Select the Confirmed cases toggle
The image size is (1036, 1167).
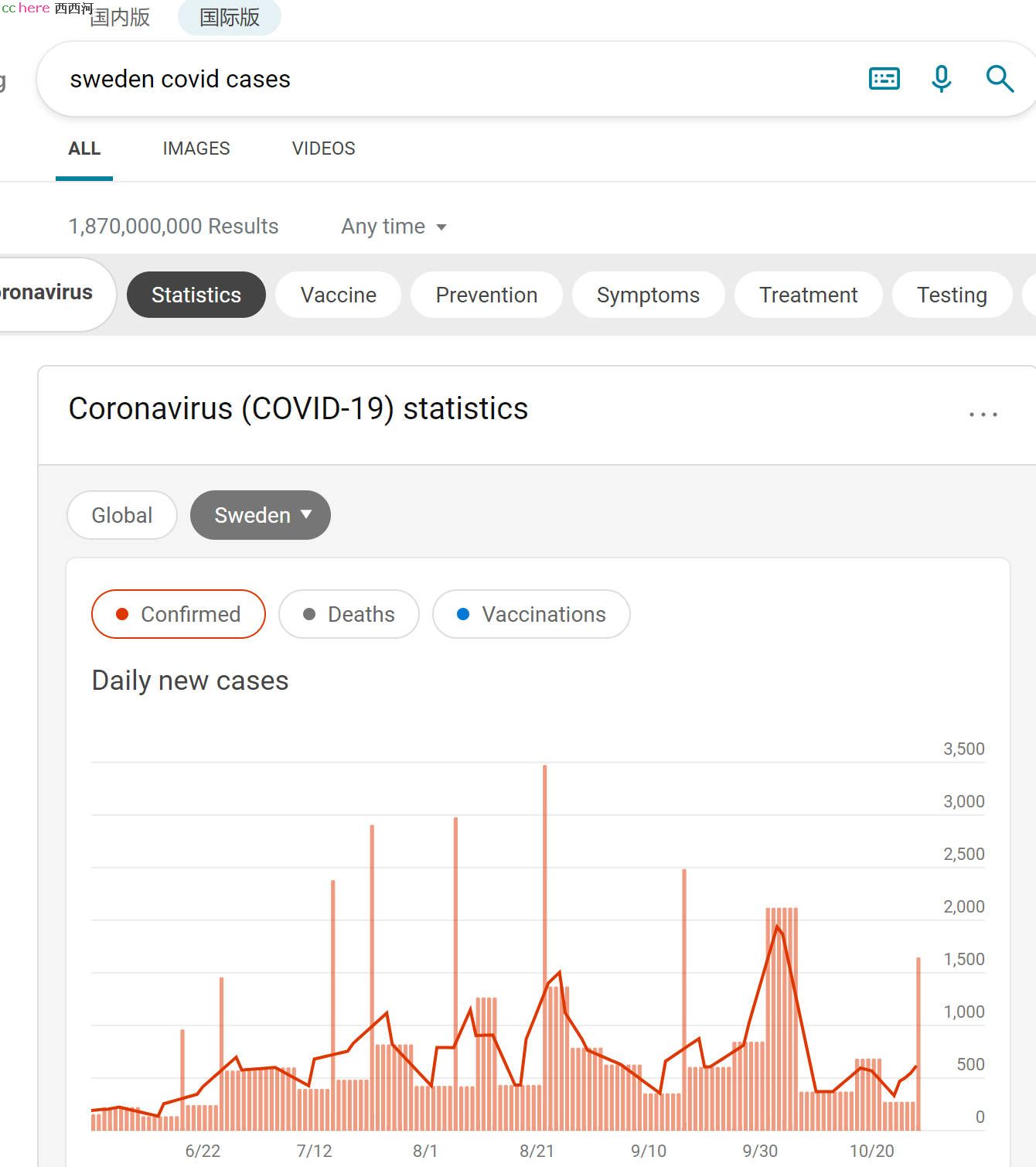179,614
